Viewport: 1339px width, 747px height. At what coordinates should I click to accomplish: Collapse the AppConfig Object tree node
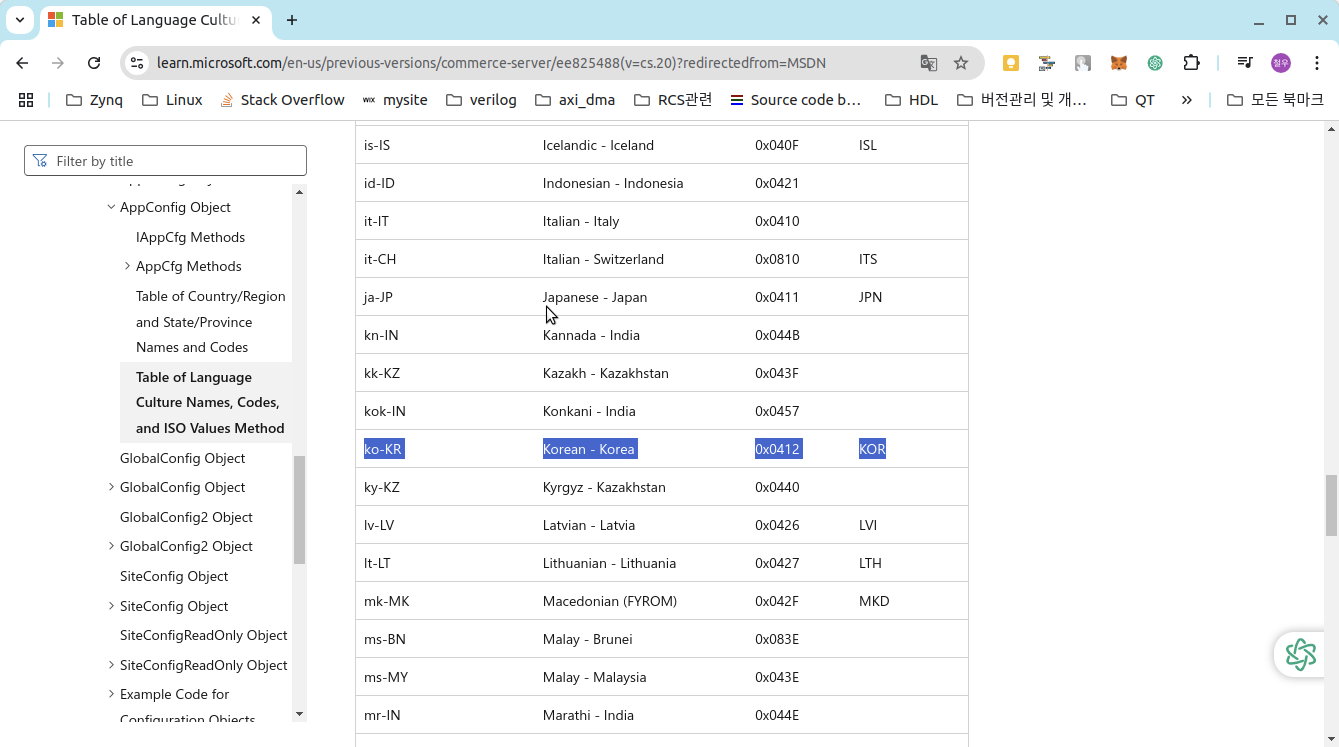click(x=111, y=207)
